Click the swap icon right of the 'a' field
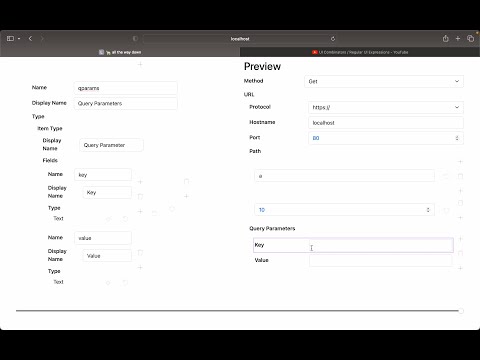The height and width of the screenshot is (360, 480). point(445,176)
